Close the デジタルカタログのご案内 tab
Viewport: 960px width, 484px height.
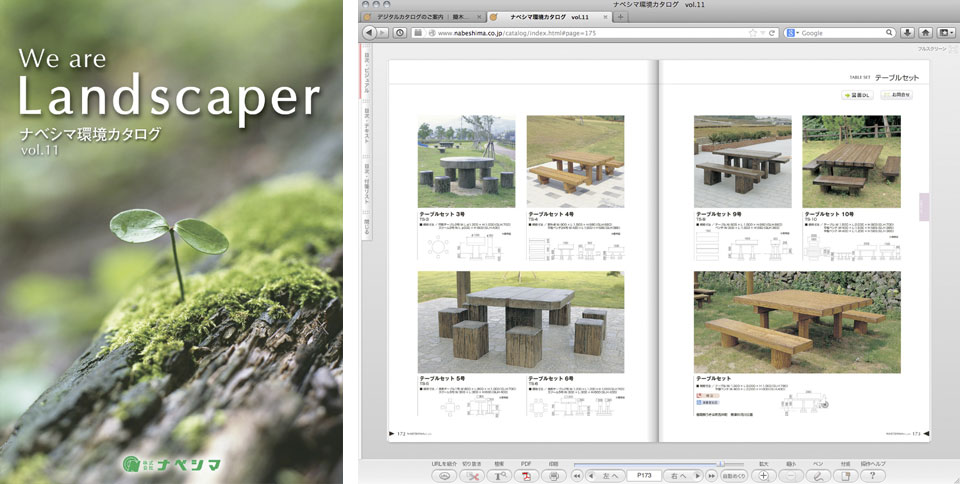[481, 18]
